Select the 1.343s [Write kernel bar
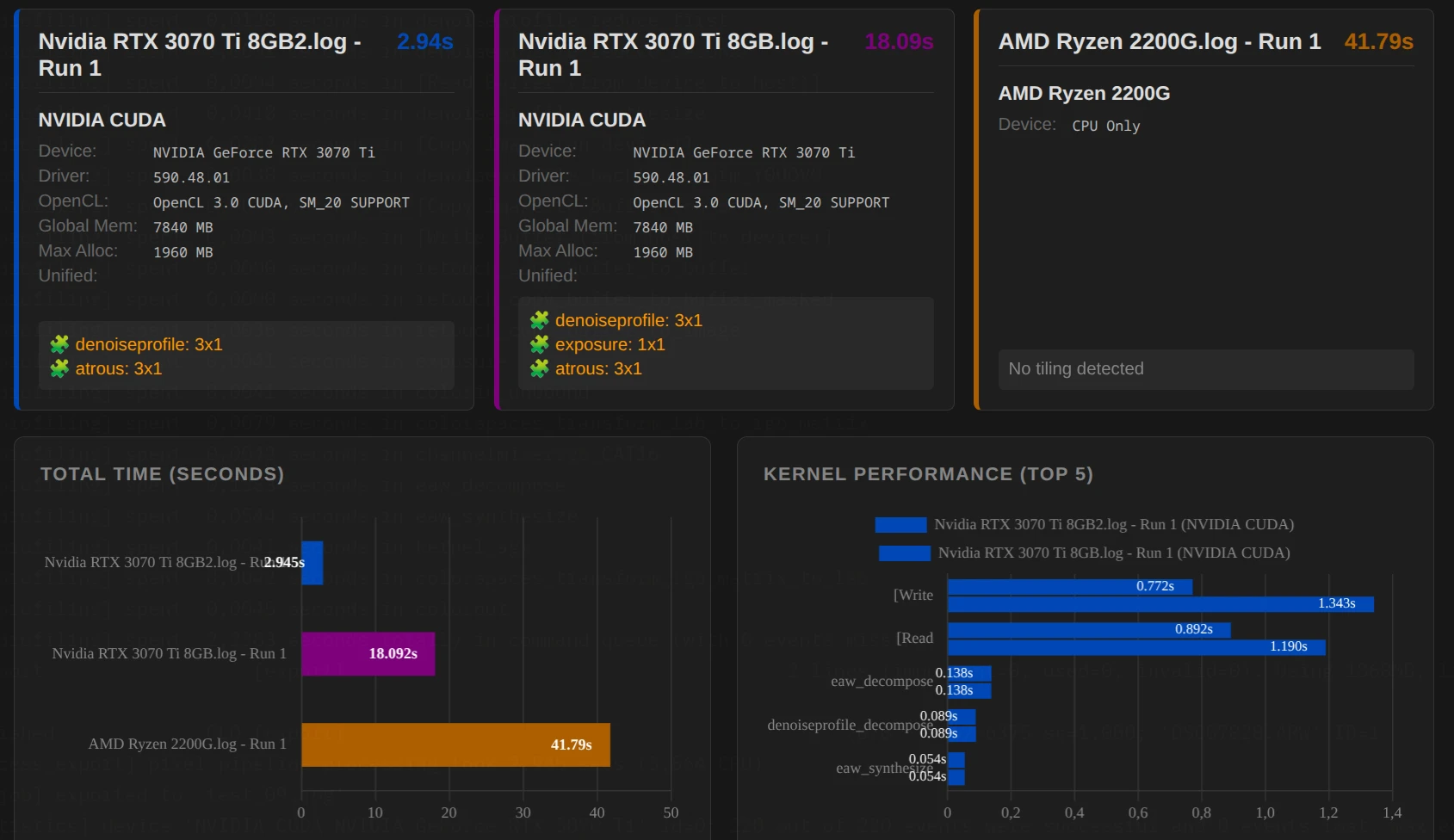This screenshot has width=1454, height=840. [1160, 604]
